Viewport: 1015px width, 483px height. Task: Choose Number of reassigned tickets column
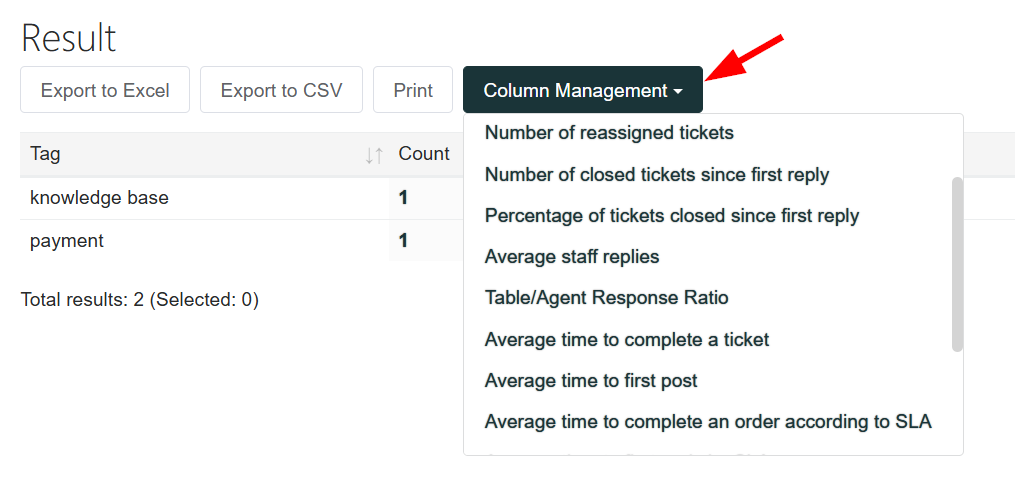(x=609, y=133)
